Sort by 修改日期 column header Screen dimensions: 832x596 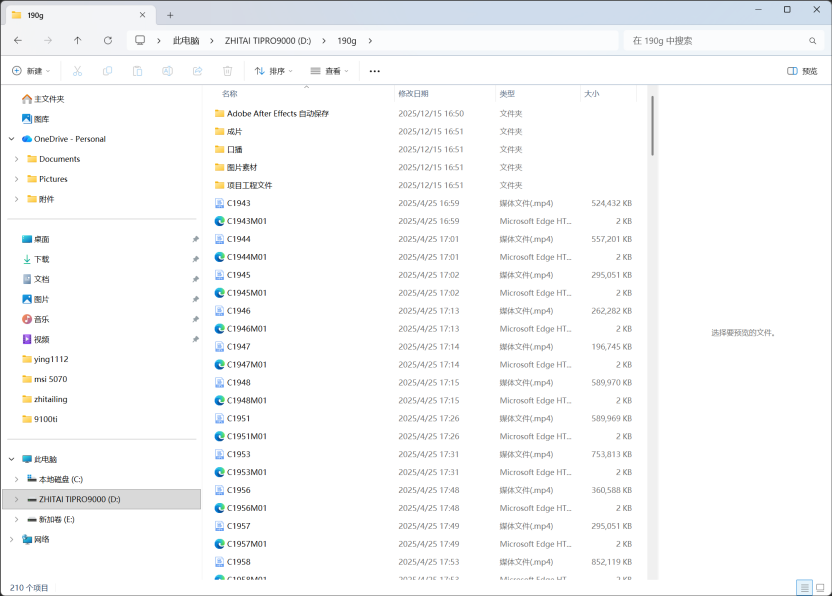[x=413, y=93]
